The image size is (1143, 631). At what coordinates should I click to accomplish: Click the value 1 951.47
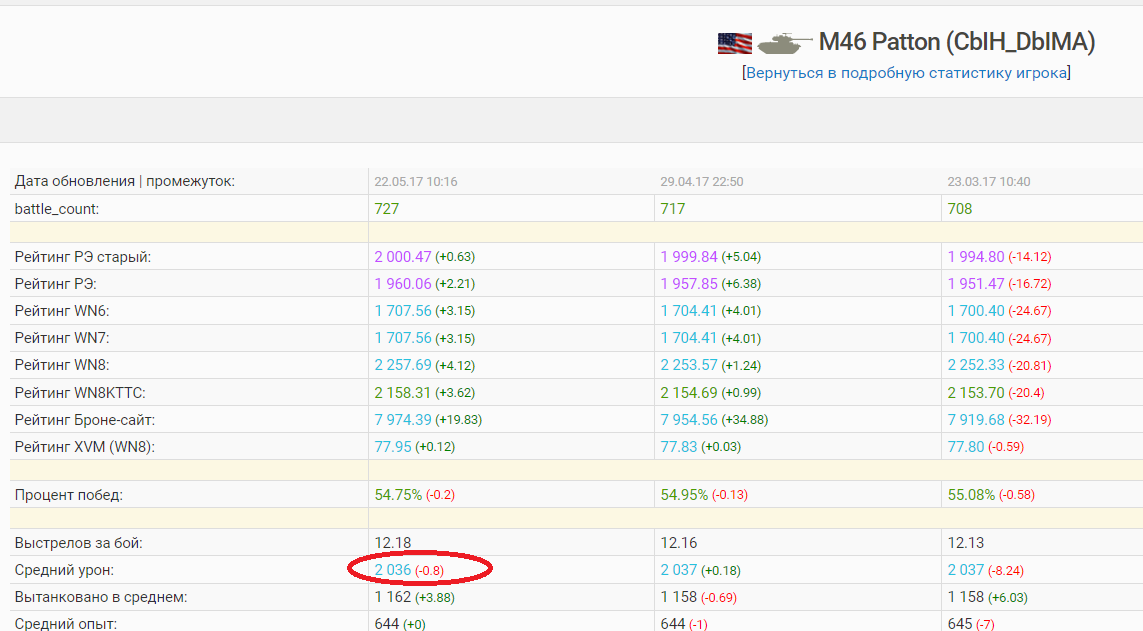976,283
